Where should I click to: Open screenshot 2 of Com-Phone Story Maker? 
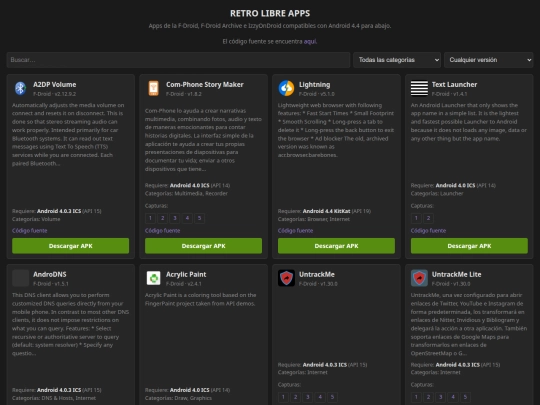(x=163, y=218)
